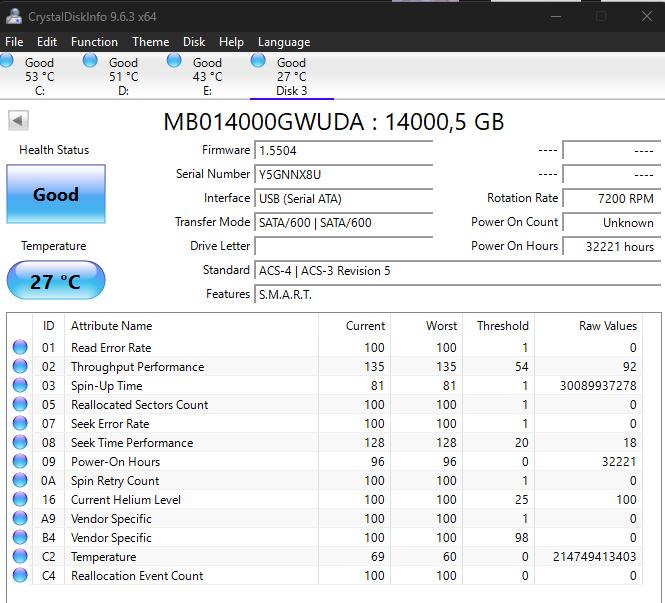Click status orb for Throughput Performance
Screen dimensions: 665x603
tap(20, 366)
